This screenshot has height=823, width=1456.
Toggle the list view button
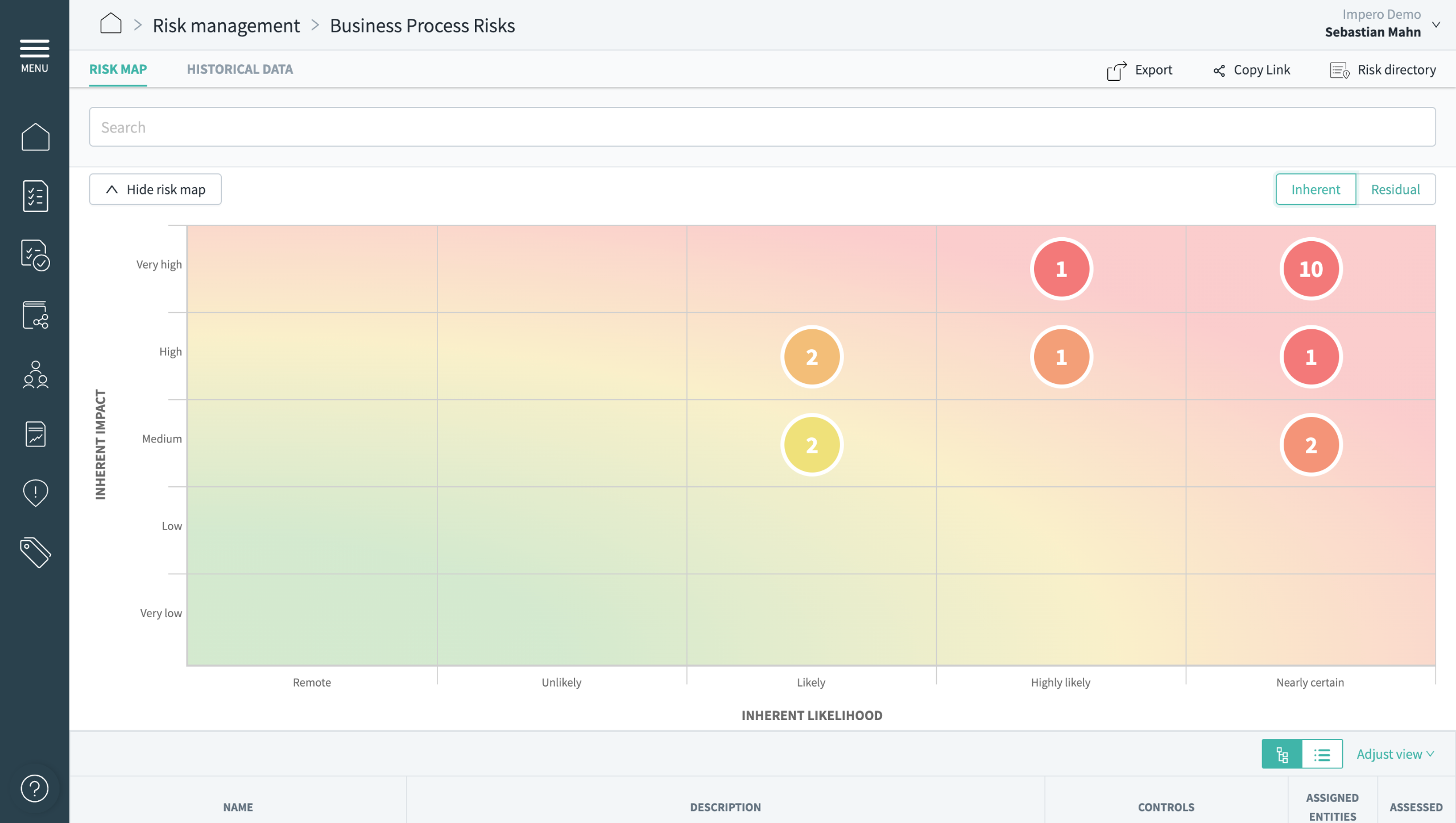tap(1322, 754)
